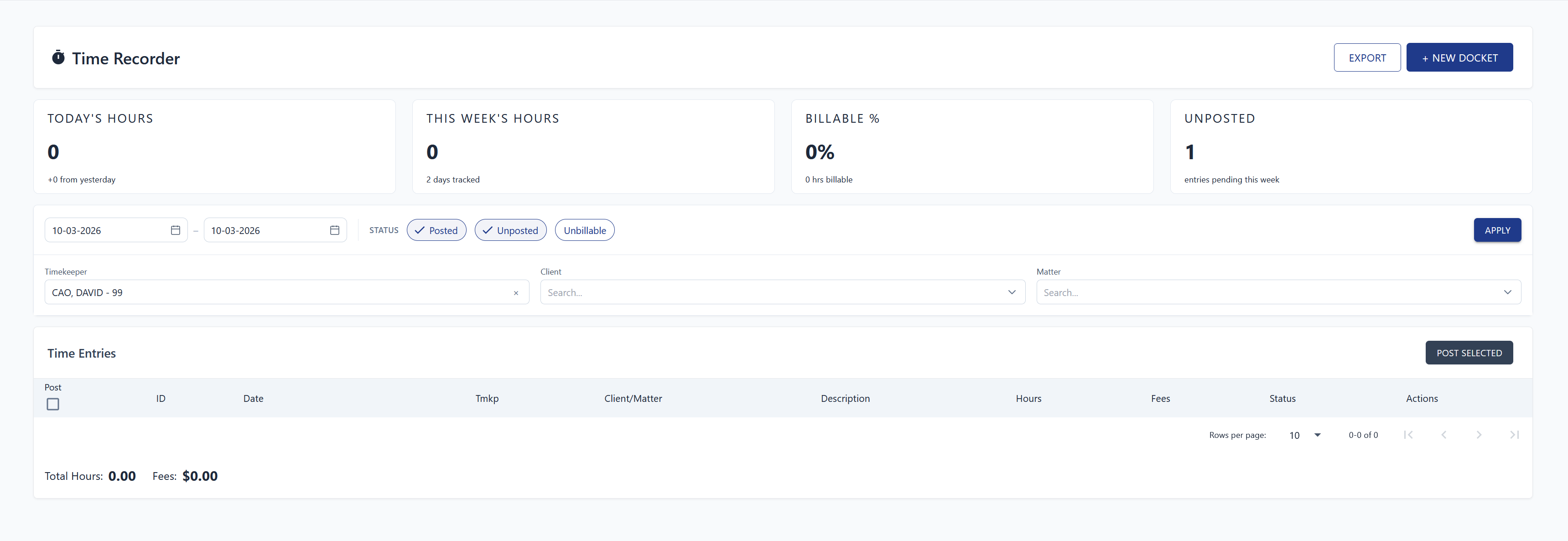
Task: Go to the next page of entries
Action: 1479,435
